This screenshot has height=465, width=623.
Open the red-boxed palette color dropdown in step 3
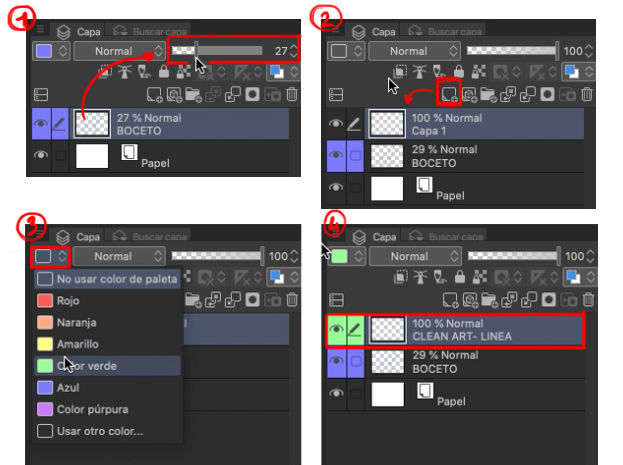tap(50, 256)
